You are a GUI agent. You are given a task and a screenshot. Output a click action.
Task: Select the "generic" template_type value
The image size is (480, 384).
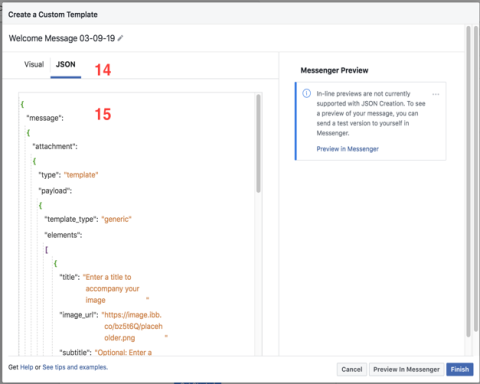point(116,219)
